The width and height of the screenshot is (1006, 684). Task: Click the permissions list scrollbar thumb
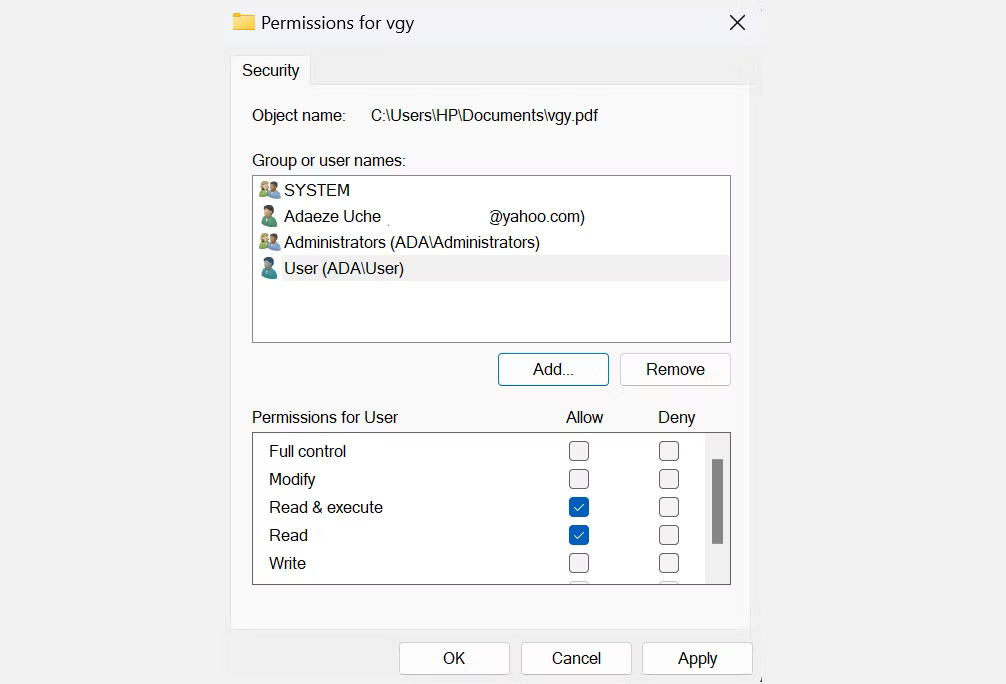tap(717, 501)
